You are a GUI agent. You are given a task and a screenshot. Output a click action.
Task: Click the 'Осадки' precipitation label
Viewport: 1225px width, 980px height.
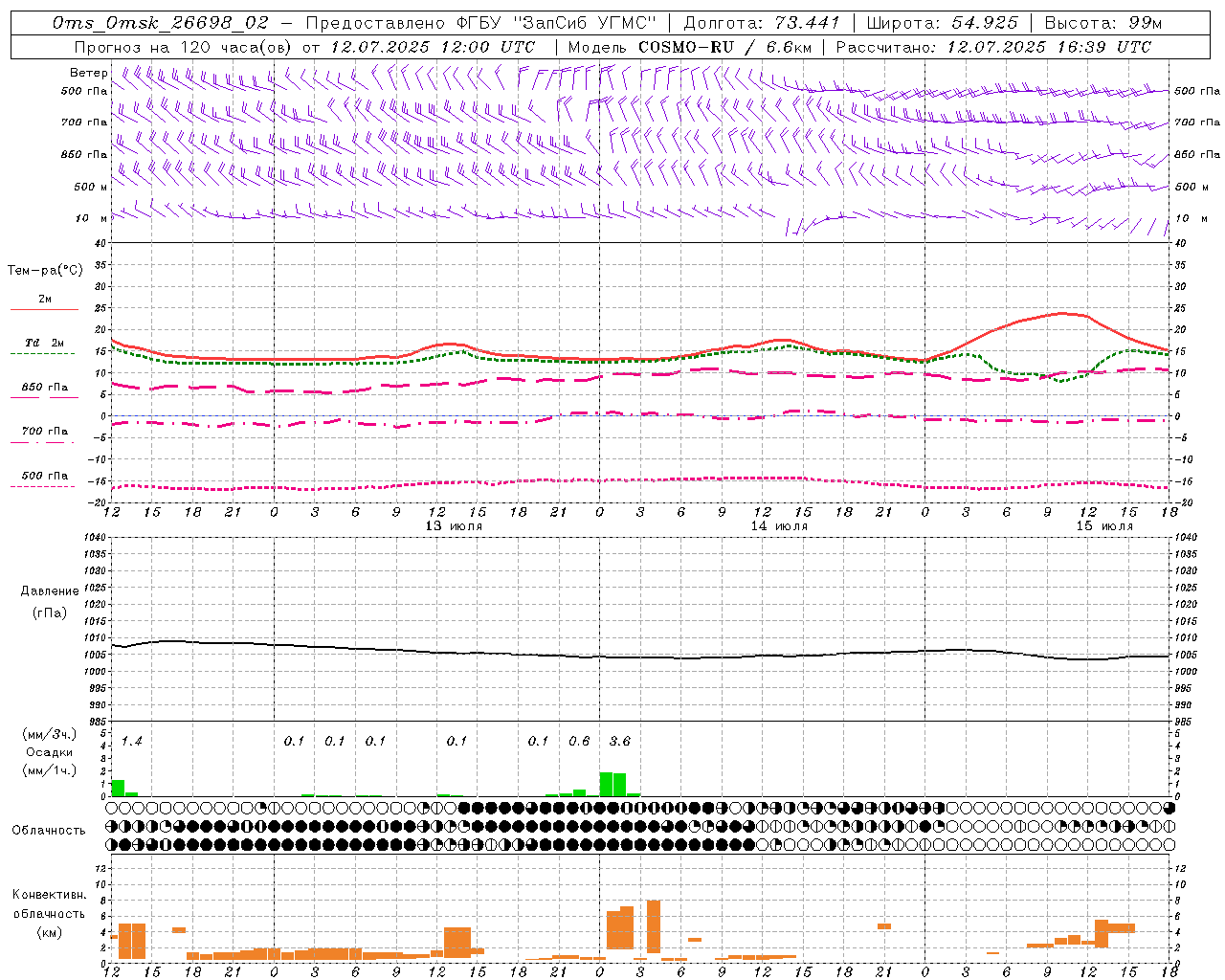tap(50, 752)
